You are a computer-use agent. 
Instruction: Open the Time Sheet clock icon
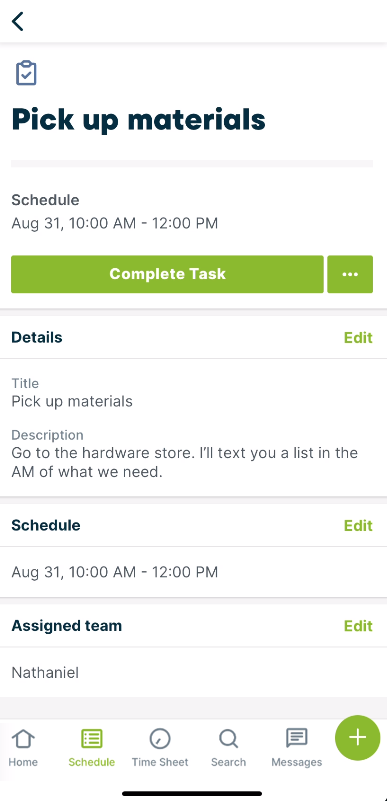click(160, 739)
